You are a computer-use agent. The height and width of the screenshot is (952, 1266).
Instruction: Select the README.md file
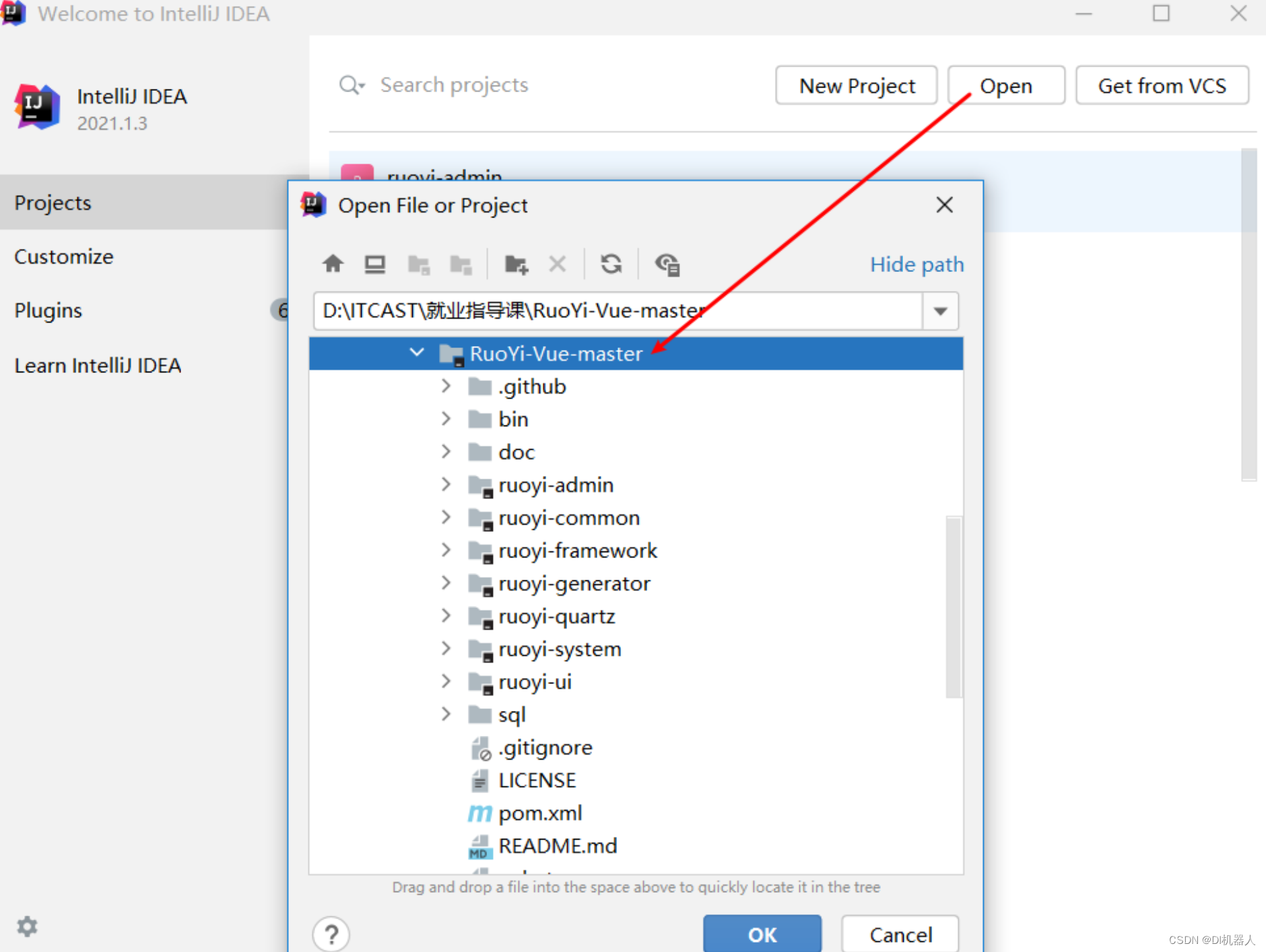tap(558, 846)
